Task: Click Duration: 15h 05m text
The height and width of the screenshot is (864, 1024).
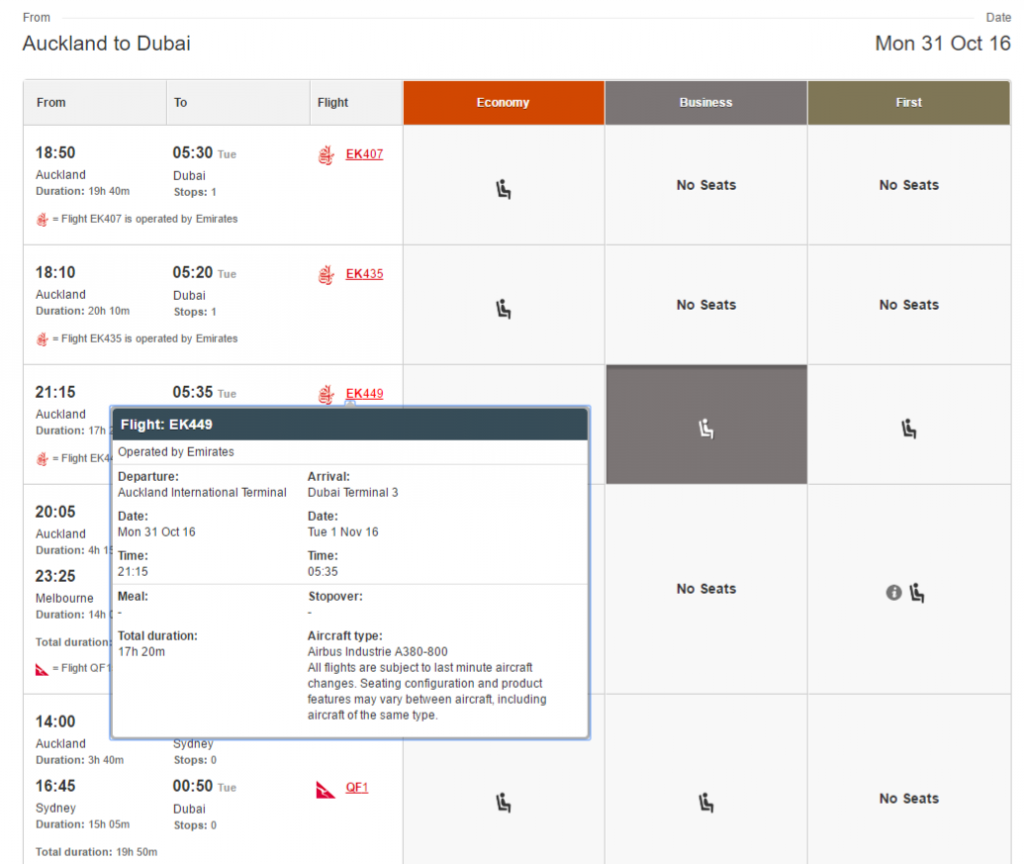Action: click(83, 825)
